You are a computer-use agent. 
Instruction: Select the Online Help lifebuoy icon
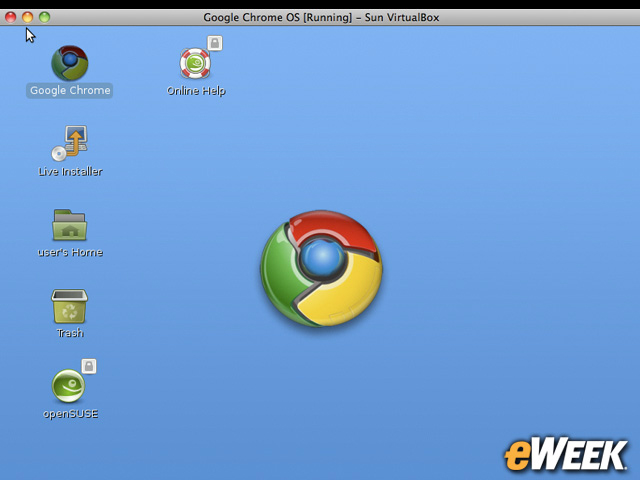(x=195, y=63)
